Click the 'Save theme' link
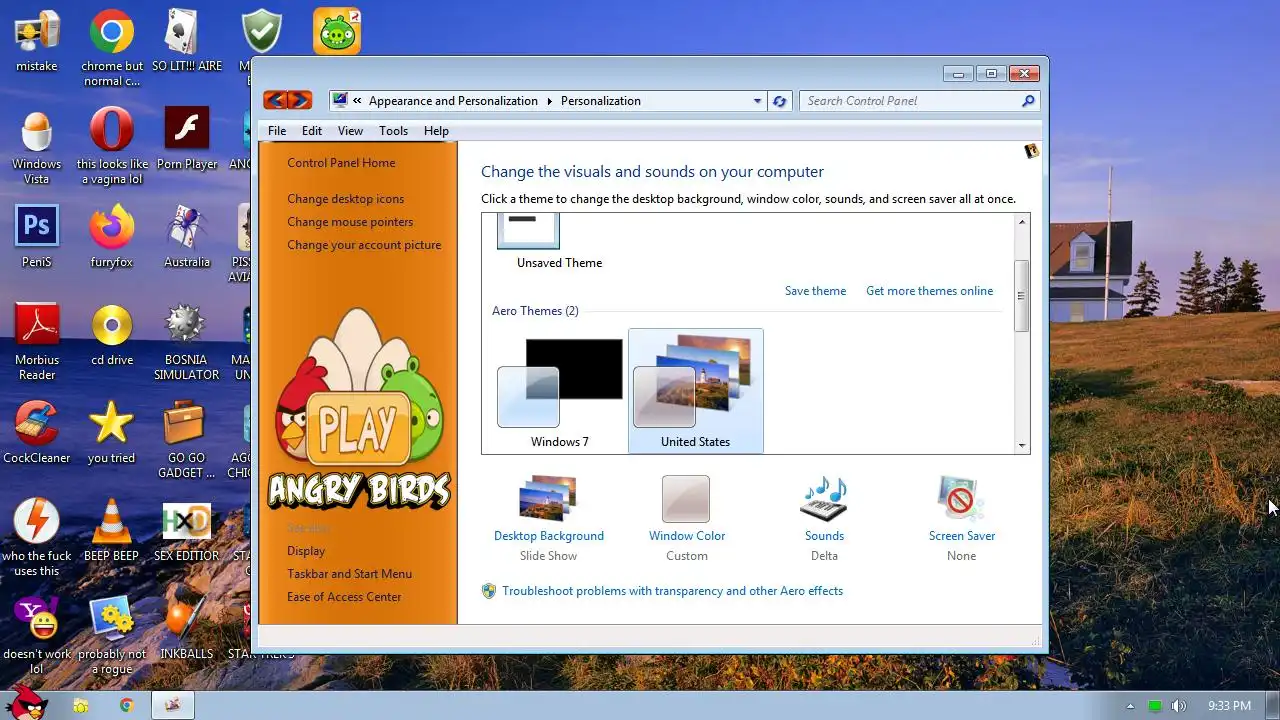The height and width of the screenshot is (720, 1280). point(815,291)
